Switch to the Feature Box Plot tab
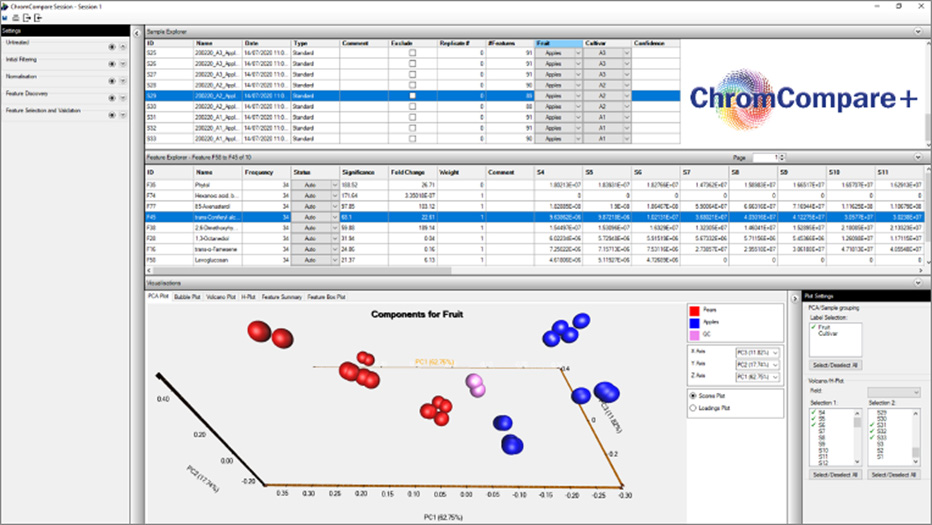Image resolution: width=932 pixels, height=525 pixels. [326, 297]
